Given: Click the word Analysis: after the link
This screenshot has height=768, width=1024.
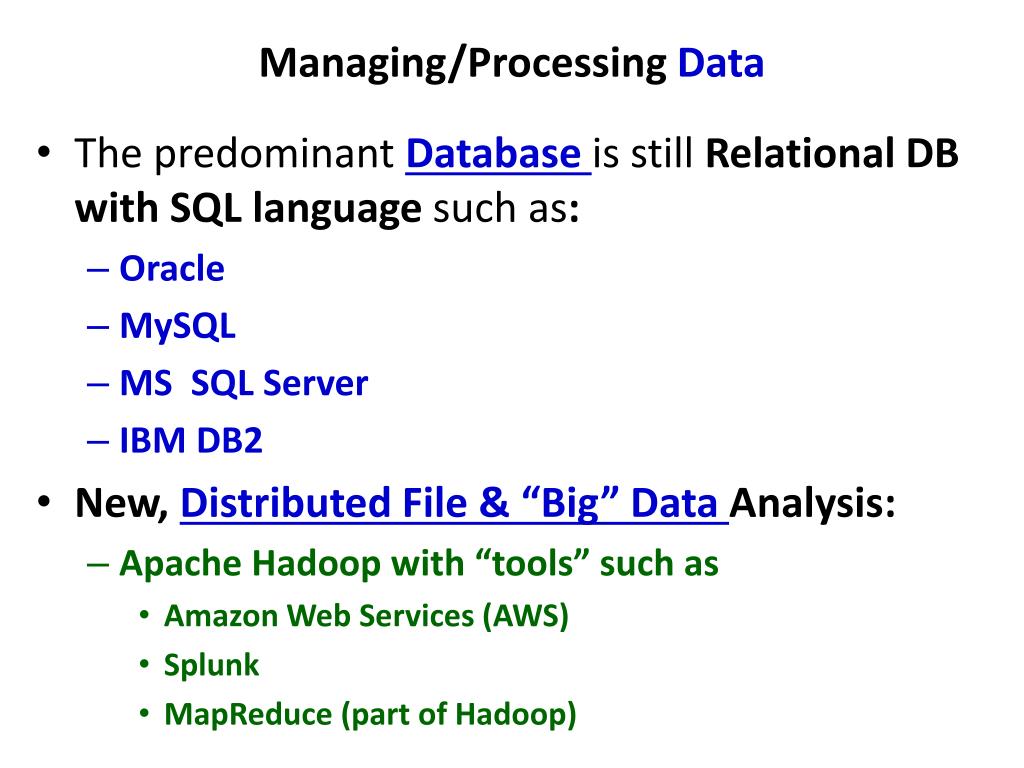Looking at the screenshot, I should click(812, 503).
